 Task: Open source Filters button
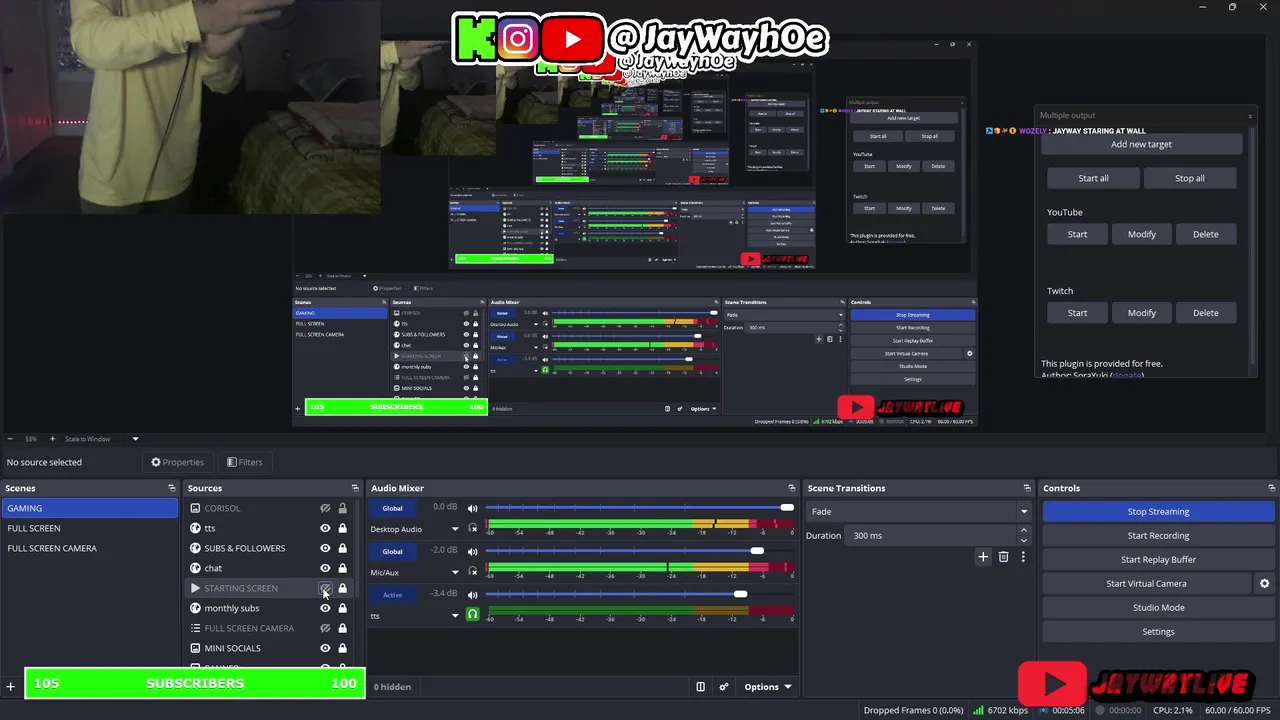tap(244, 462)
